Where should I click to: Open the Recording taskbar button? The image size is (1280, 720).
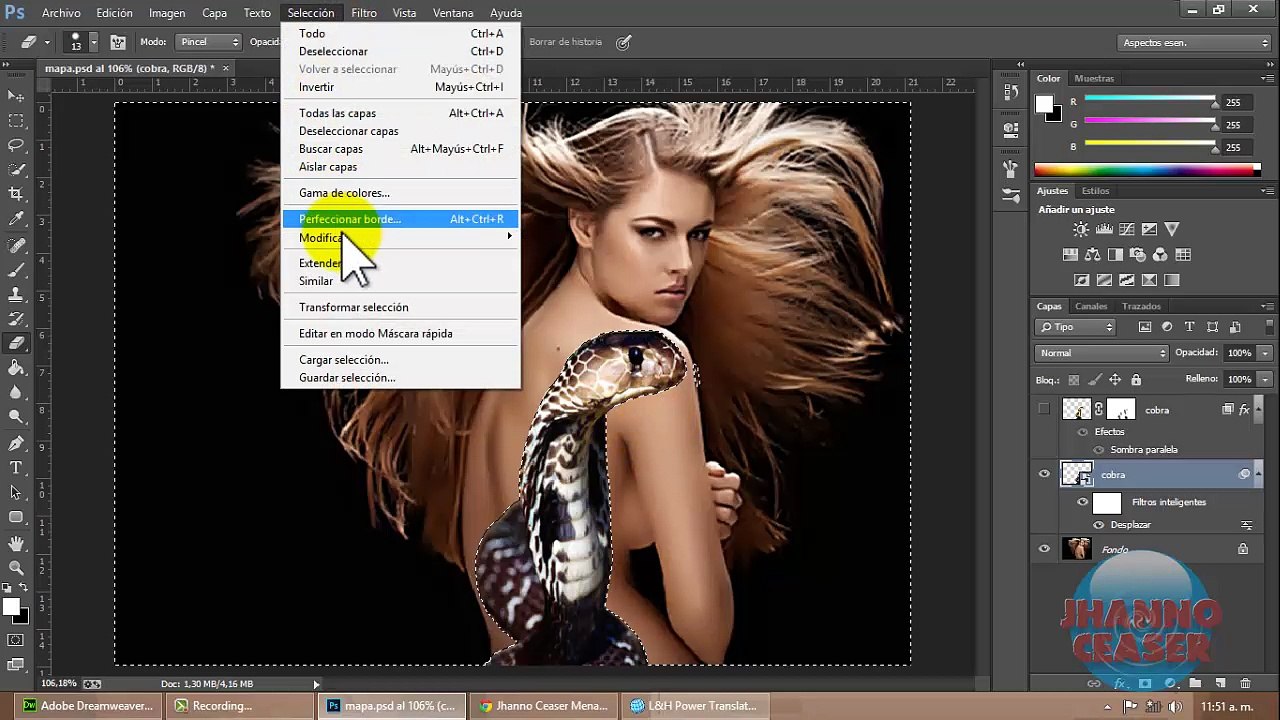point(240,706)
